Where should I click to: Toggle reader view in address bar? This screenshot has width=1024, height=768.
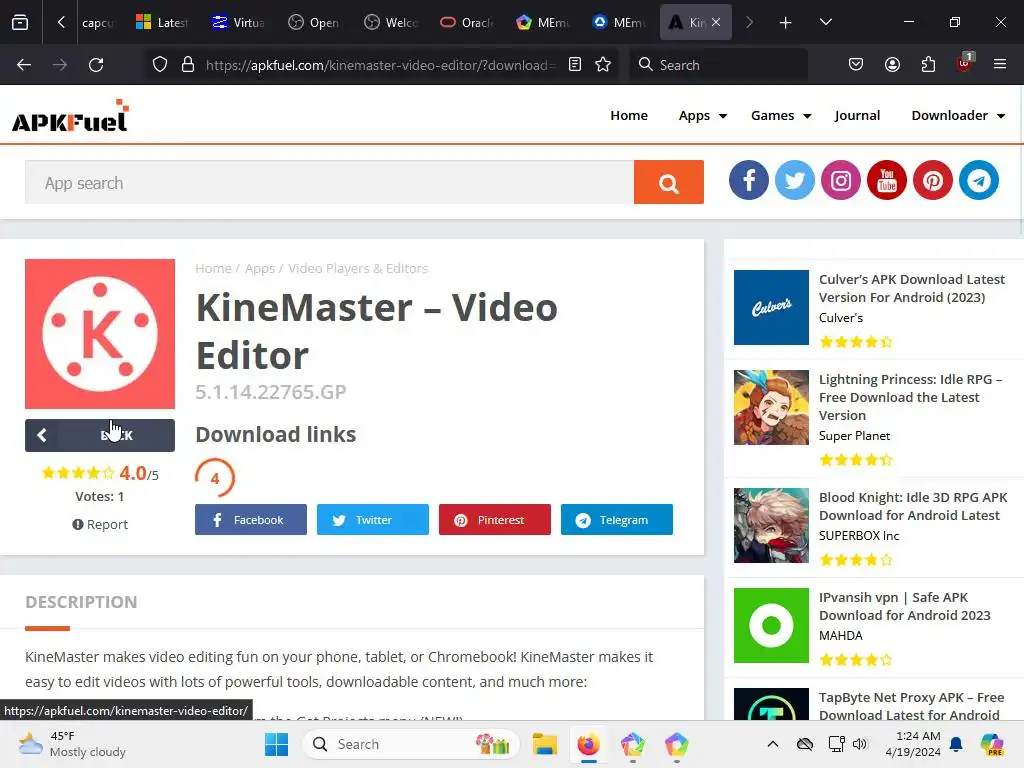coord(575,65)
